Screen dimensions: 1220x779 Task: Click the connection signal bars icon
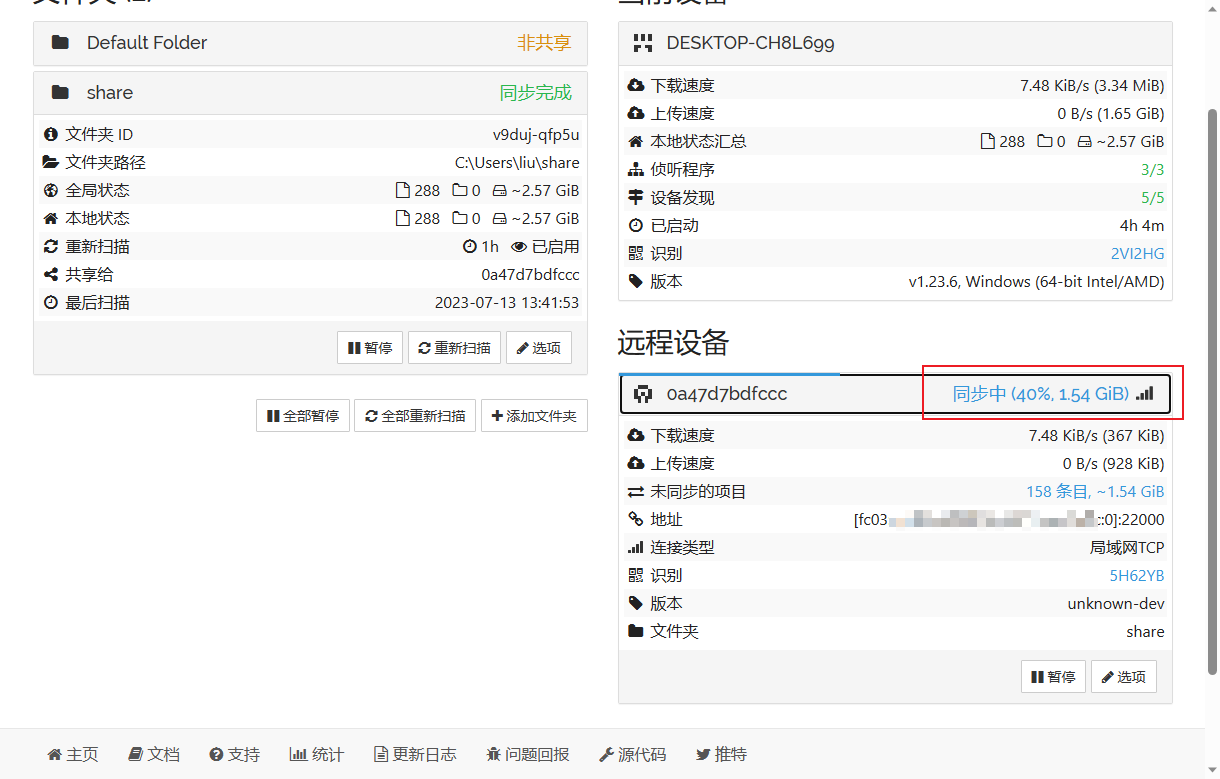tap(1145, 394)
